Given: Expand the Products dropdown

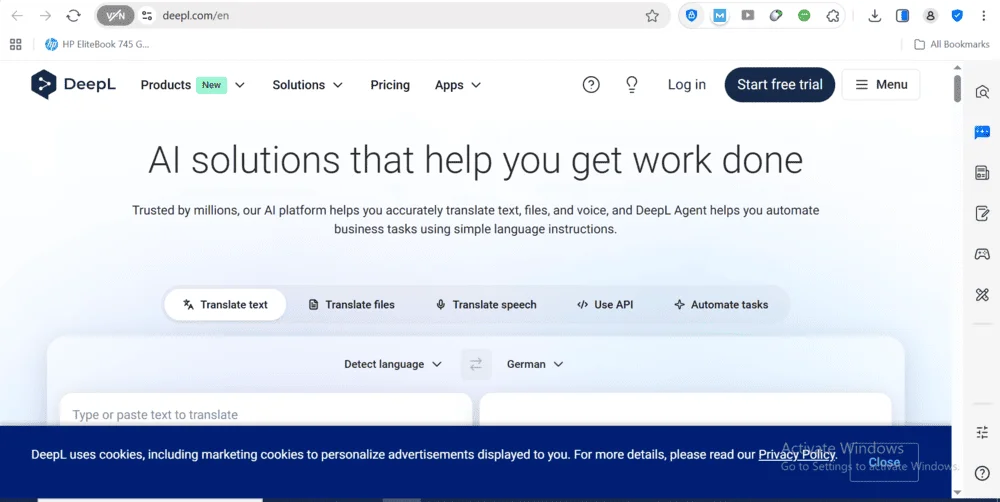Looking at the screenshot, I should tap(192, 85).
